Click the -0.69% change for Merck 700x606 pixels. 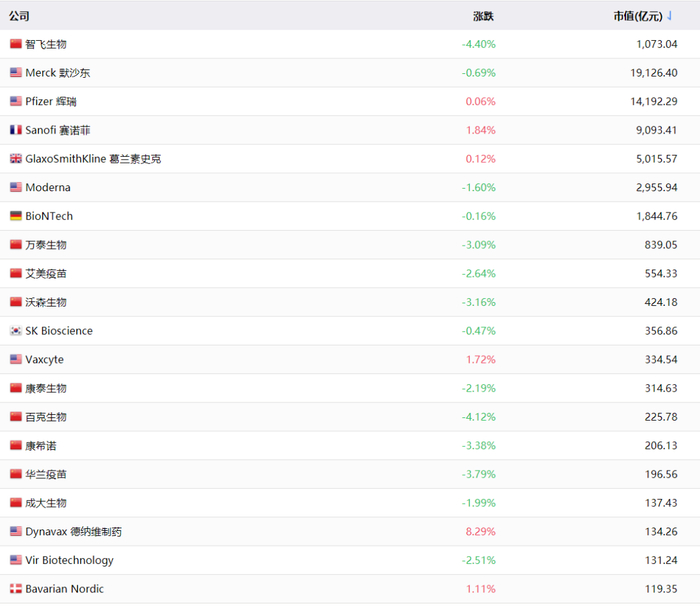point(479,73)
